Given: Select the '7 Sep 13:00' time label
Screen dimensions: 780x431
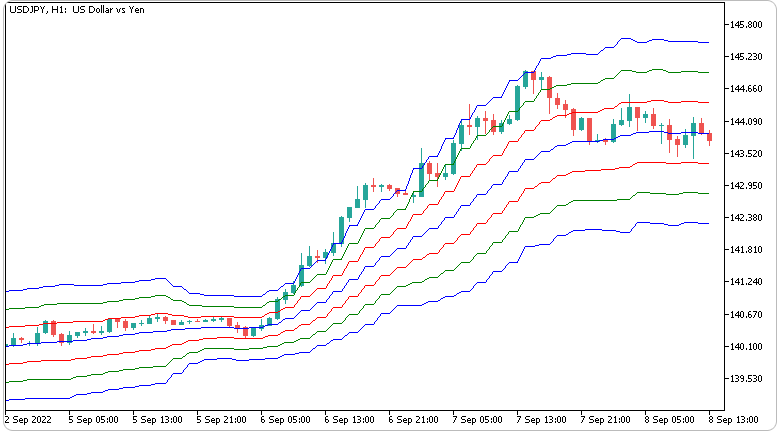Looking at the screenshot, I should click(x=542, y=420).
